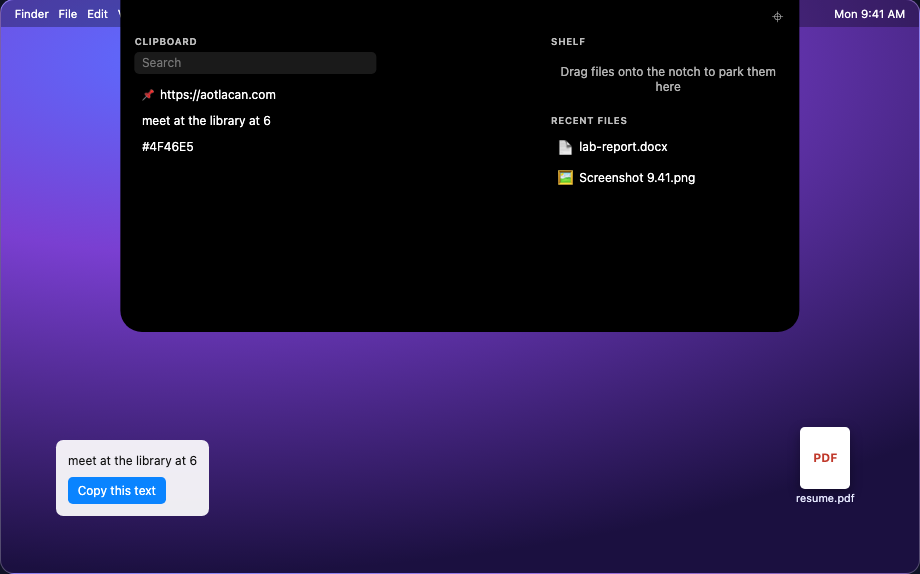Open Screenshot 9.41.png from Recent Files
The width and height of the screenshot is (920, 574).
(x=668, y=178)
